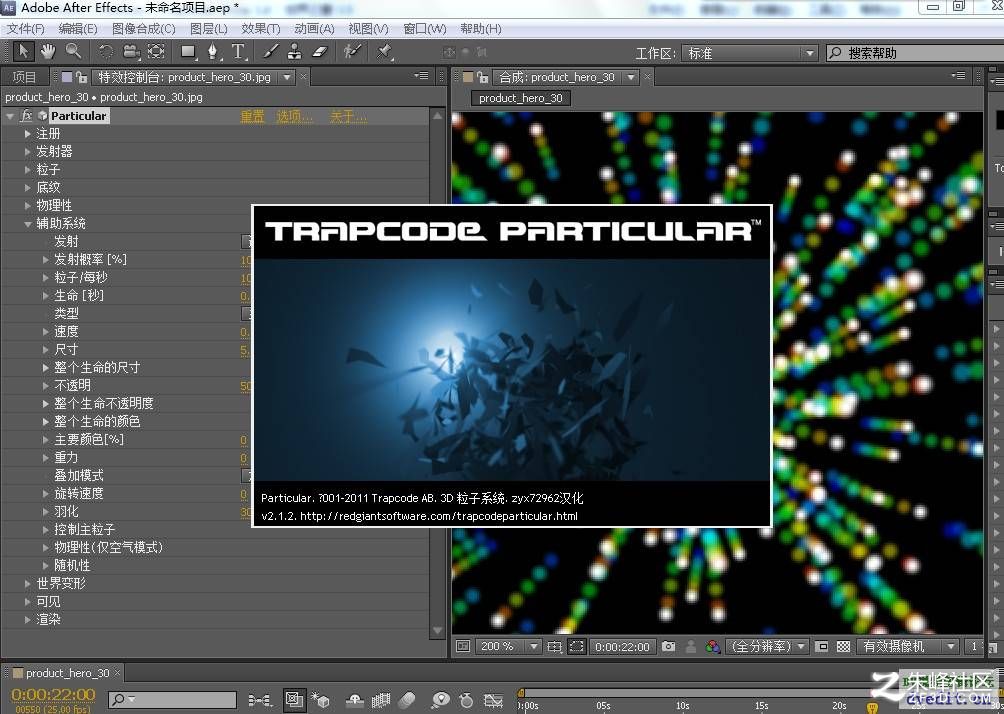
Task: Click the draft 3D icon in timeline
Action: coord(320,701)
